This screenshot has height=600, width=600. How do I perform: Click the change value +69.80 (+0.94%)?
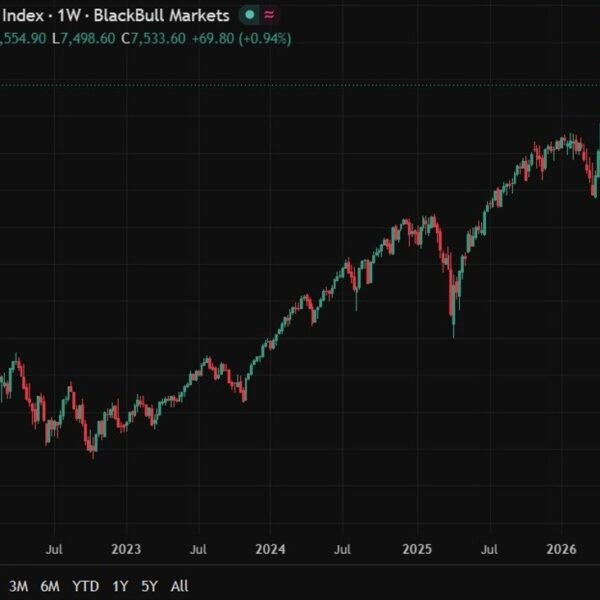pos(241,39)
